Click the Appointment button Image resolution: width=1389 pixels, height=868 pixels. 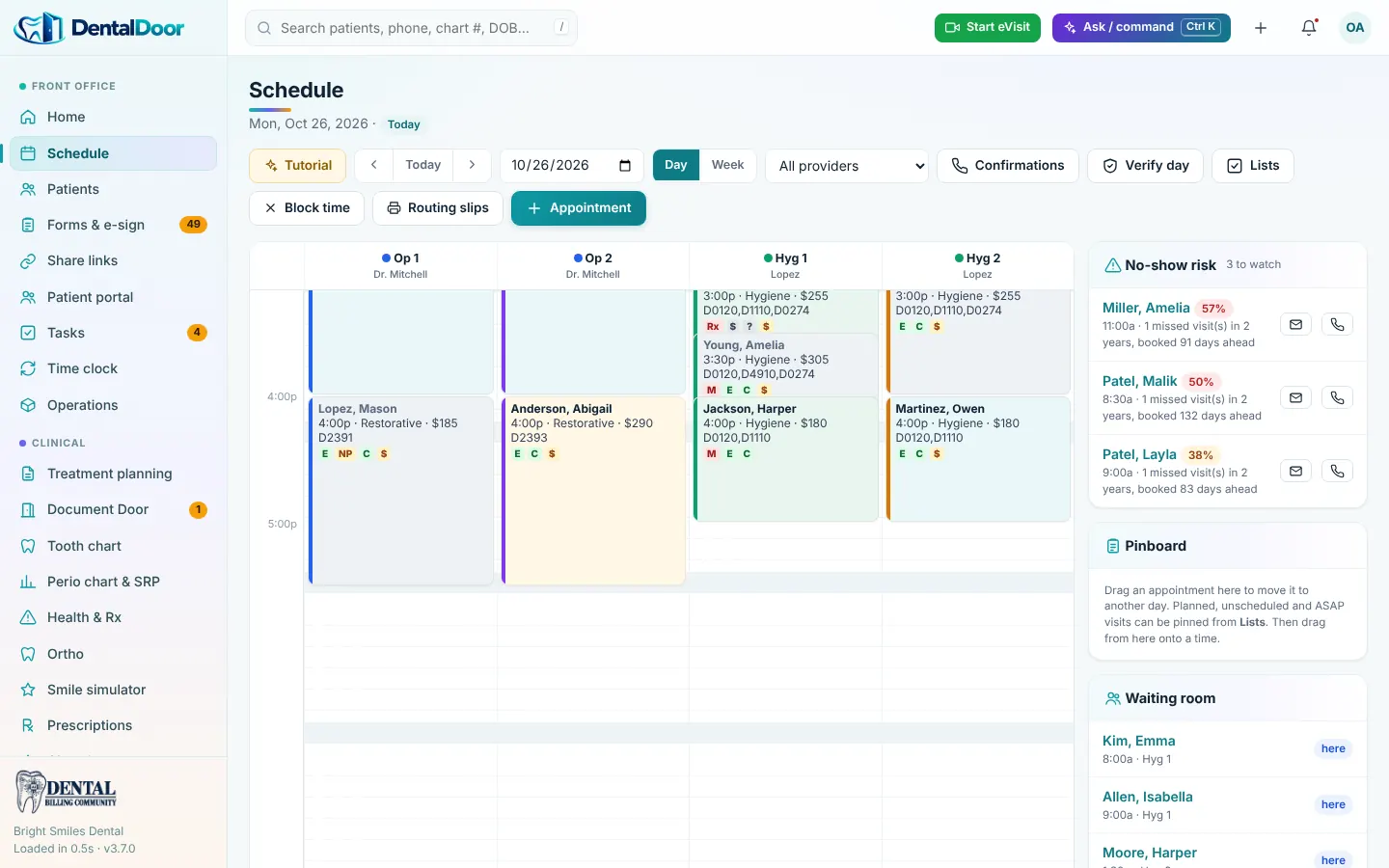579,208
